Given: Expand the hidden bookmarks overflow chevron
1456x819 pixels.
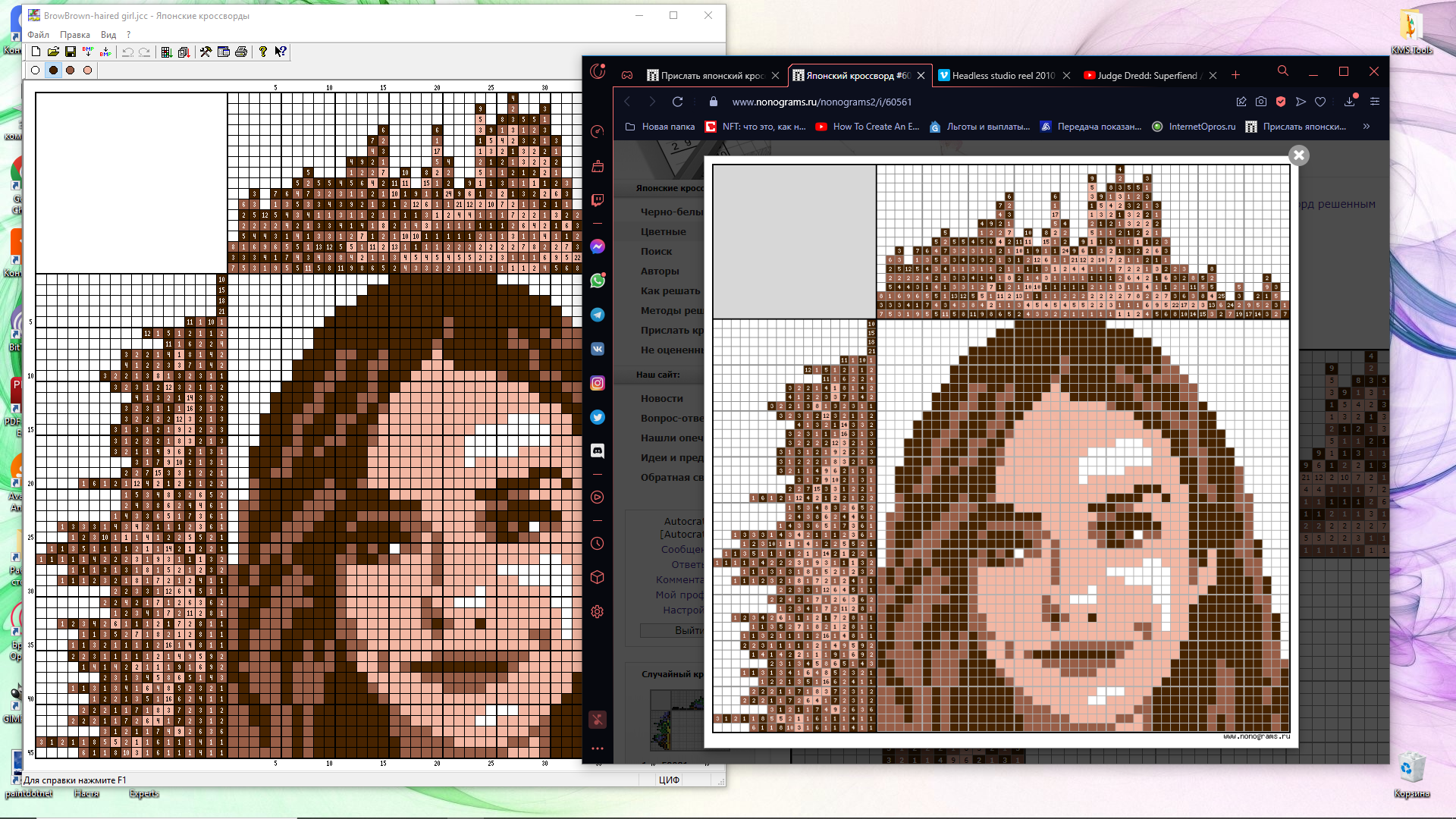Looking at the screenshot, I should click(1366, 127).
